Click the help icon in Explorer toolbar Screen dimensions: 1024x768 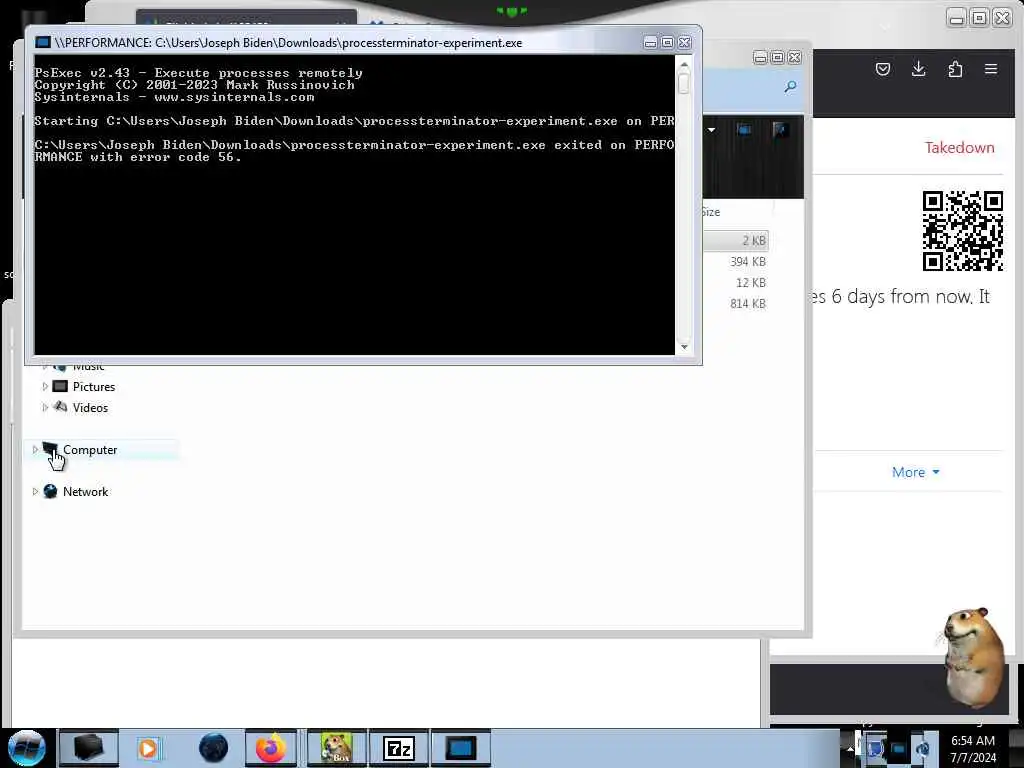pyautogui.click(x=780, y=129)
